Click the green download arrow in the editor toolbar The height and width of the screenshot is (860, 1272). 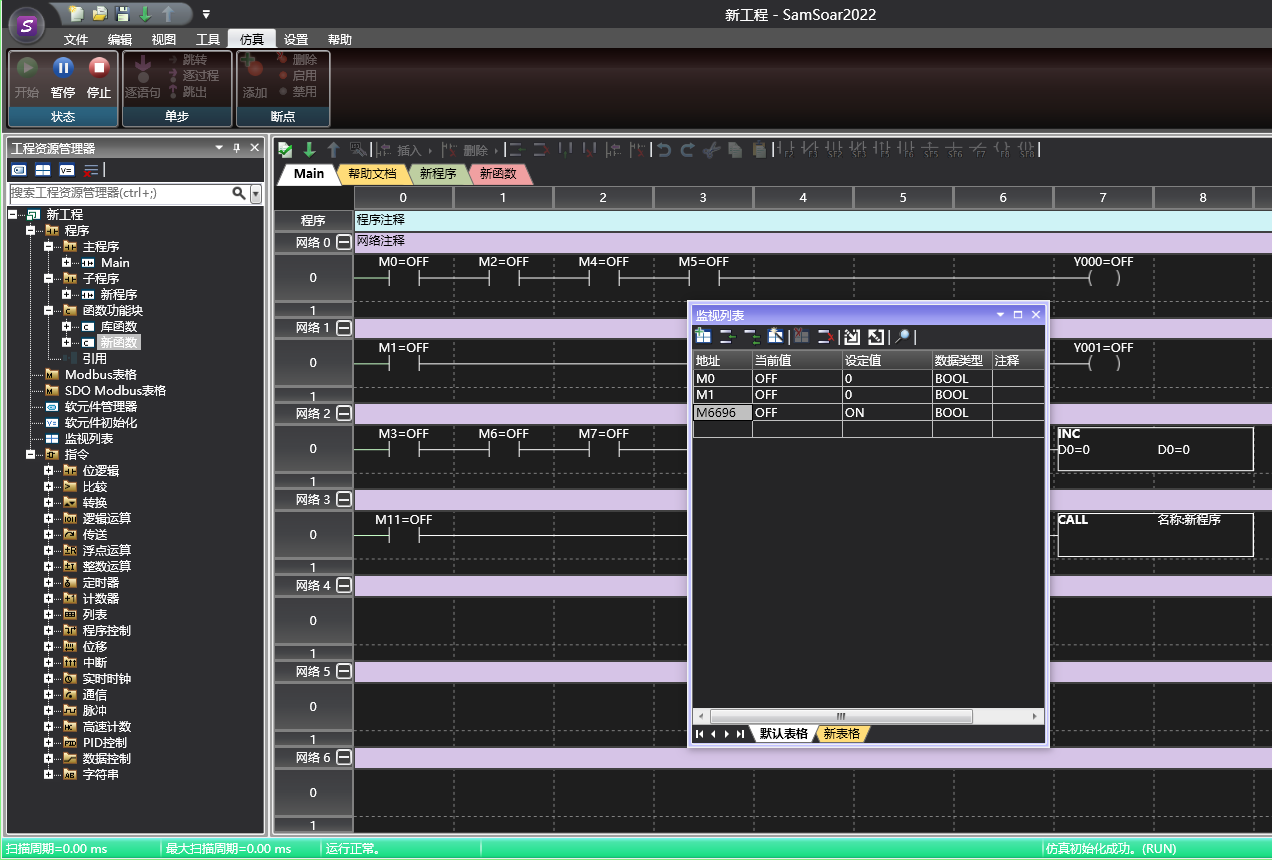309,149
